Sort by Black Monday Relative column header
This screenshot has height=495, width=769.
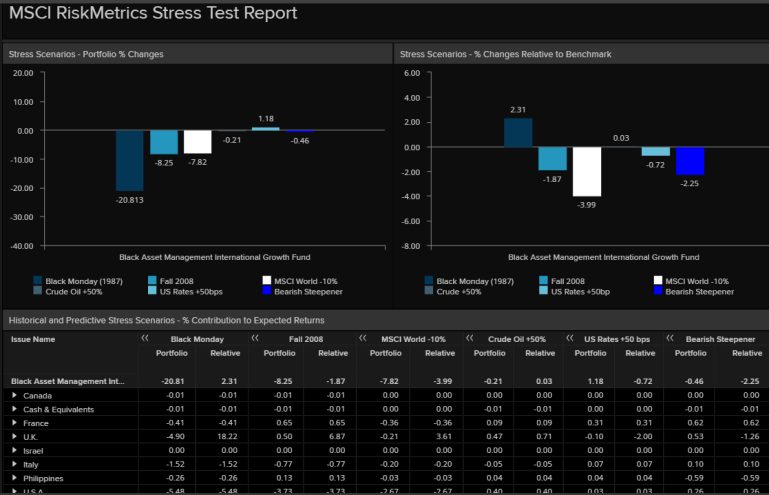(225, 353)
